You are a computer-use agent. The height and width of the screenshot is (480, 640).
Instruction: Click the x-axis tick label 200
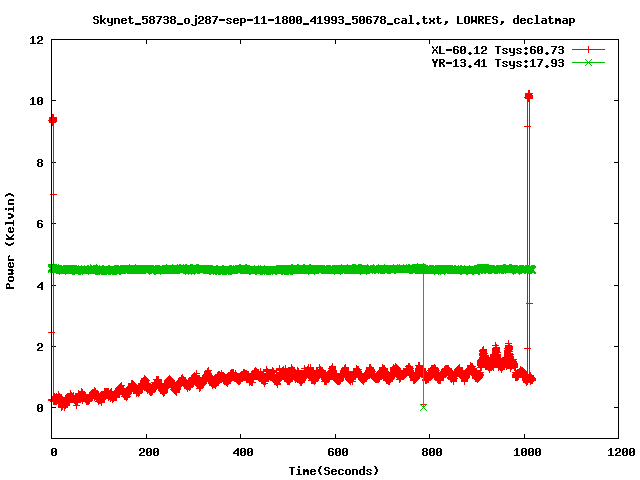(146, 453)
